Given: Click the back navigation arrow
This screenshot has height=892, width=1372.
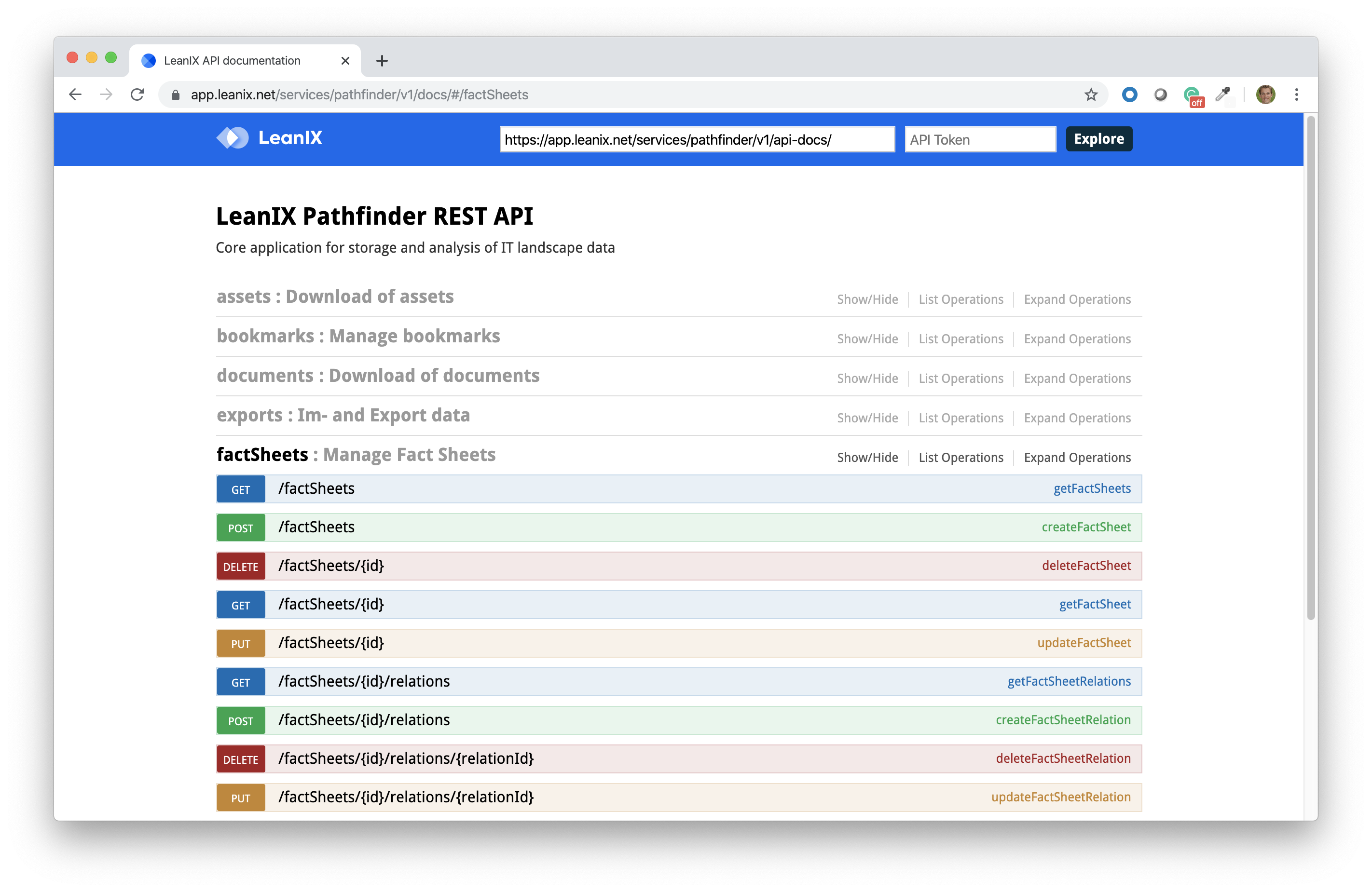Looking at the screenshot, I should pyautogui.click(x=76, y=95).
